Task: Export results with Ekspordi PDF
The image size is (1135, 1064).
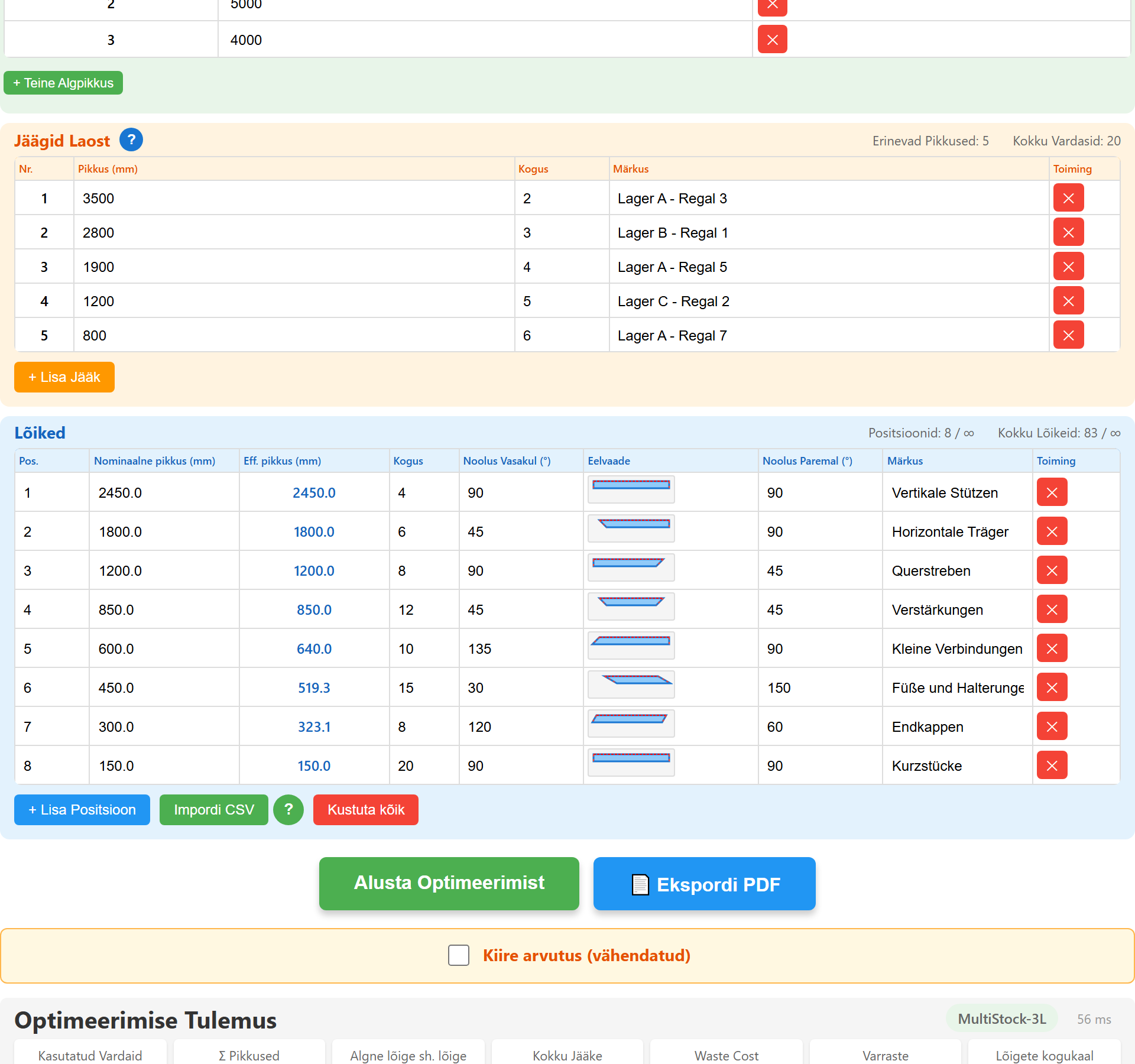Action: coord(705,883)
